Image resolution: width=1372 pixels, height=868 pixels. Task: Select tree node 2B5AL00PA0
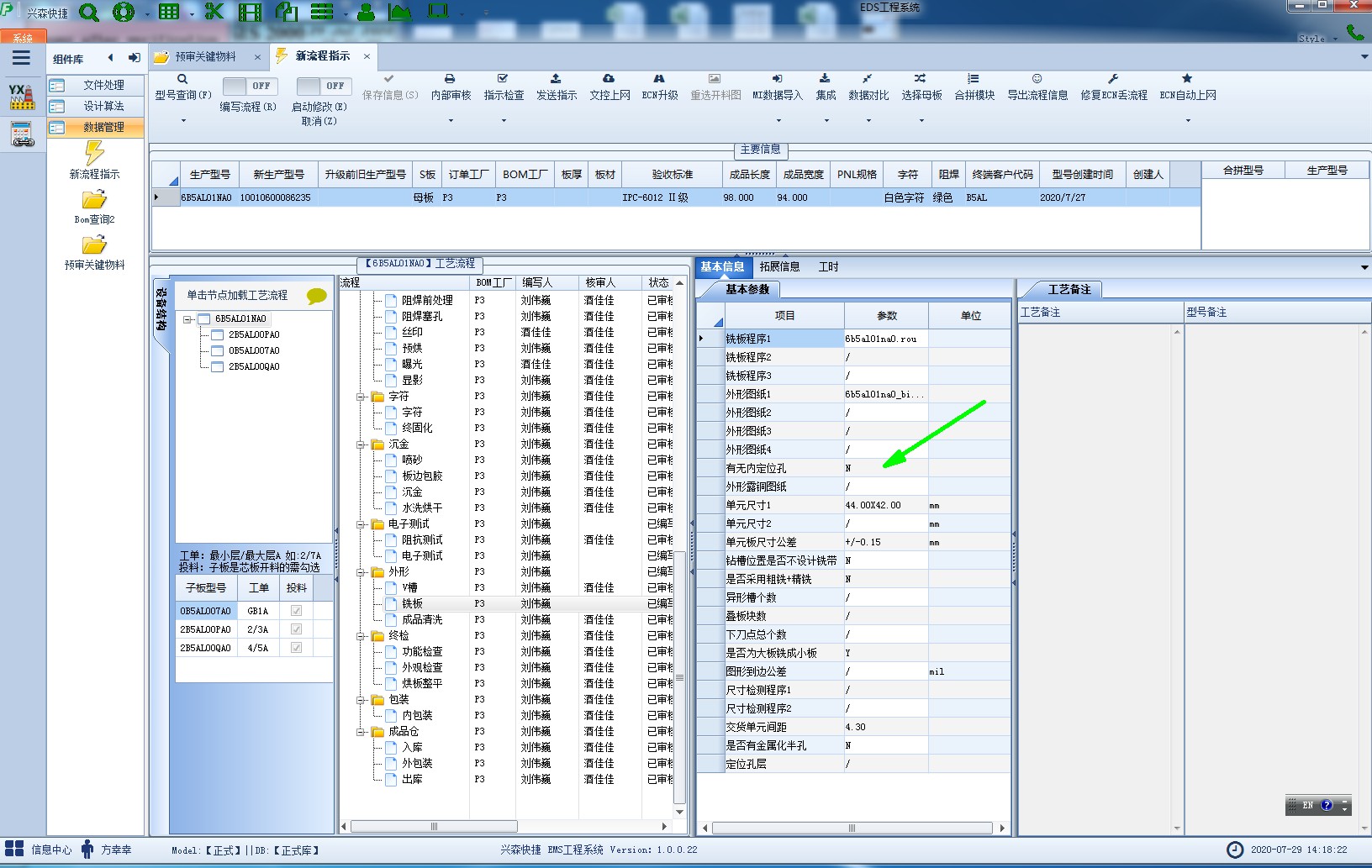click(x=254, y=334)
